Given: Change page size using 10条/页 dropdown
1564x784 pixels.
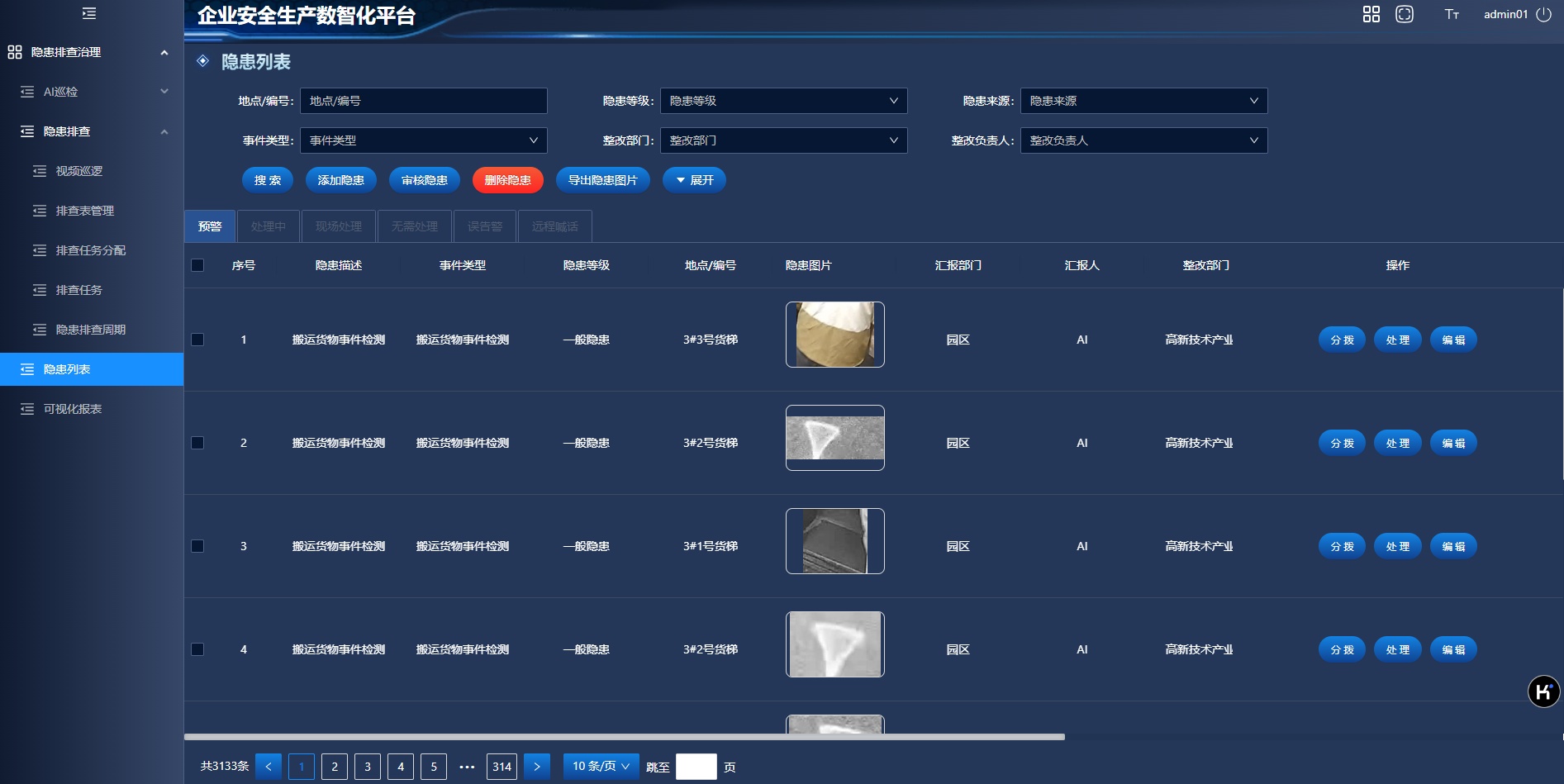Looking at the screenshot, I should point(601,767).
